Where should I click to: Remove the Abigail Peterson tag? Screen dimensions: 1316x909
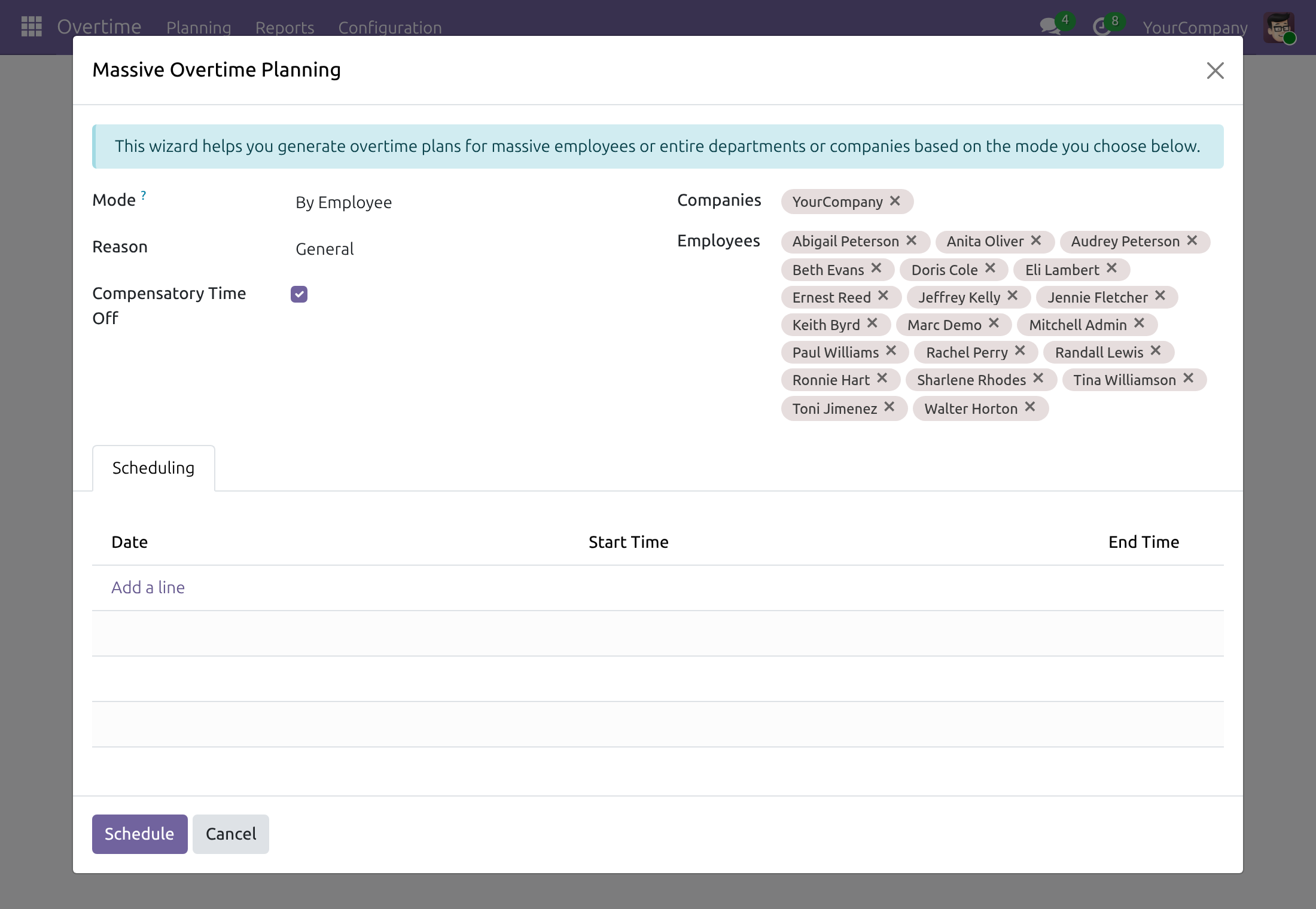pyautogui.click(x=912, y=240)
